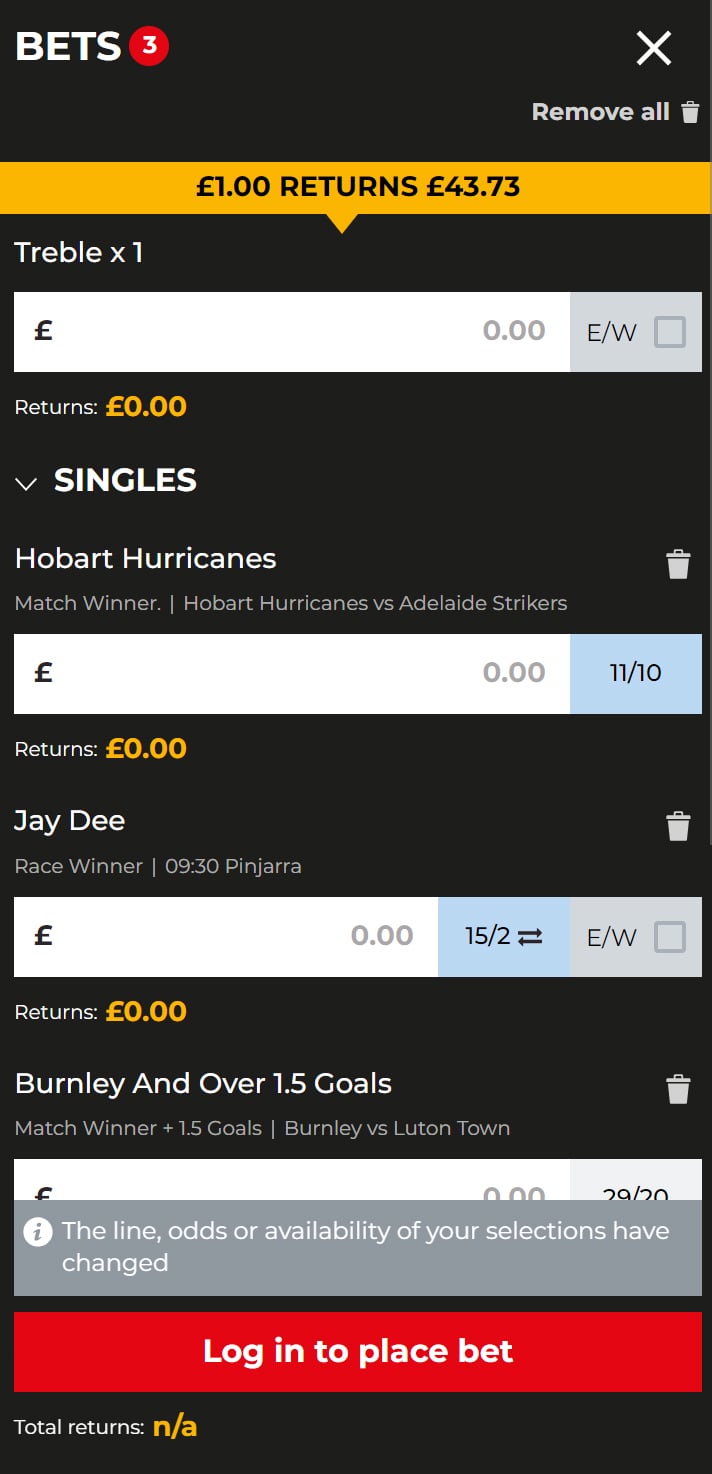712x1474 pixels.
Task: Collapse the SINGLES section chevron
Action: [x=27, y=484]
